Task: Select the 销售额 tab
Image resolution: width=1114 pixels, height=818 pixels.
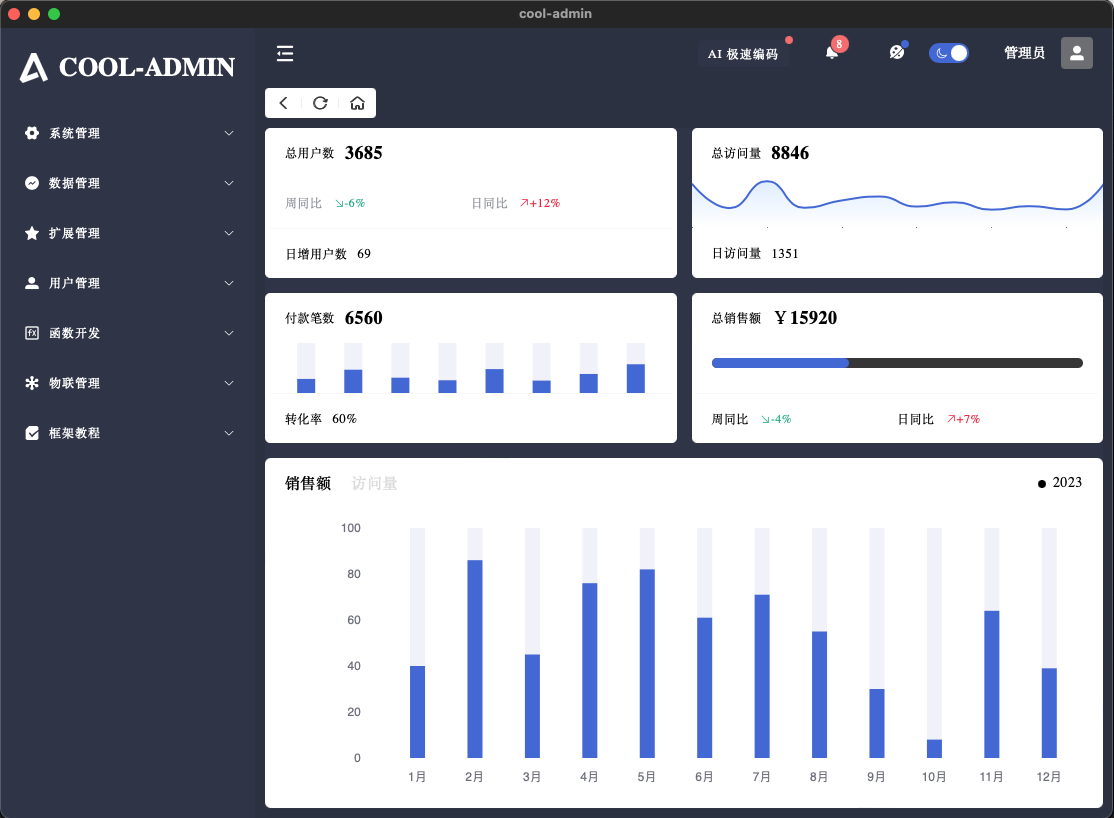Action: point(308,484)
